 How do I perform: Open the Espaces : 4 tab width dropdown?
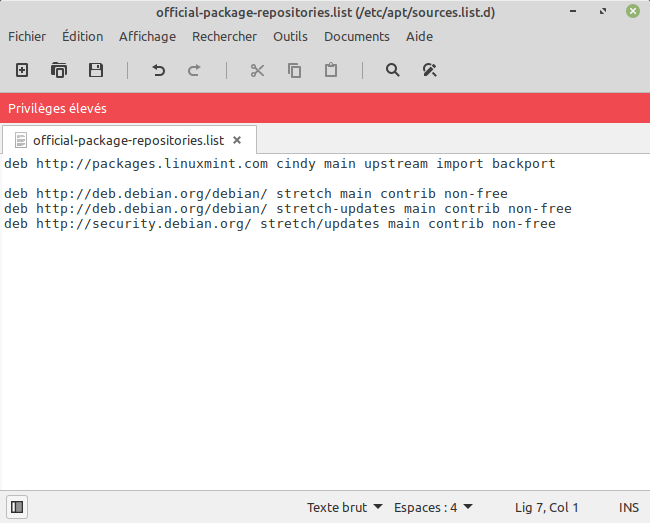pyautogui.click(x=433, y=507)
